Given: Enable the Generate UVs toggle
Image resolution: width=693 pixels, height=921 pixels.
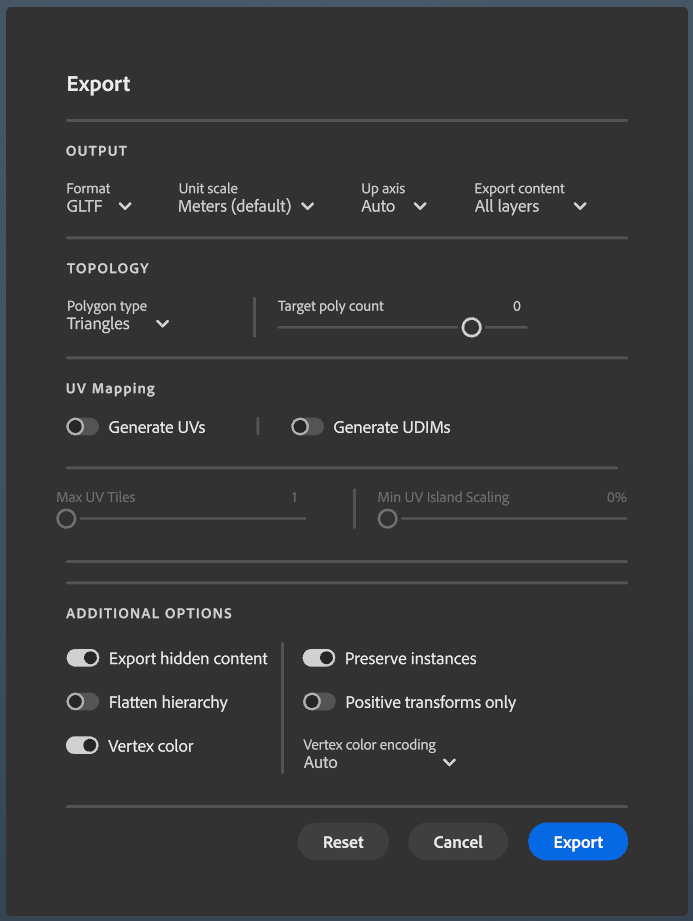Looking at the screenshot, I should [82, 427].
